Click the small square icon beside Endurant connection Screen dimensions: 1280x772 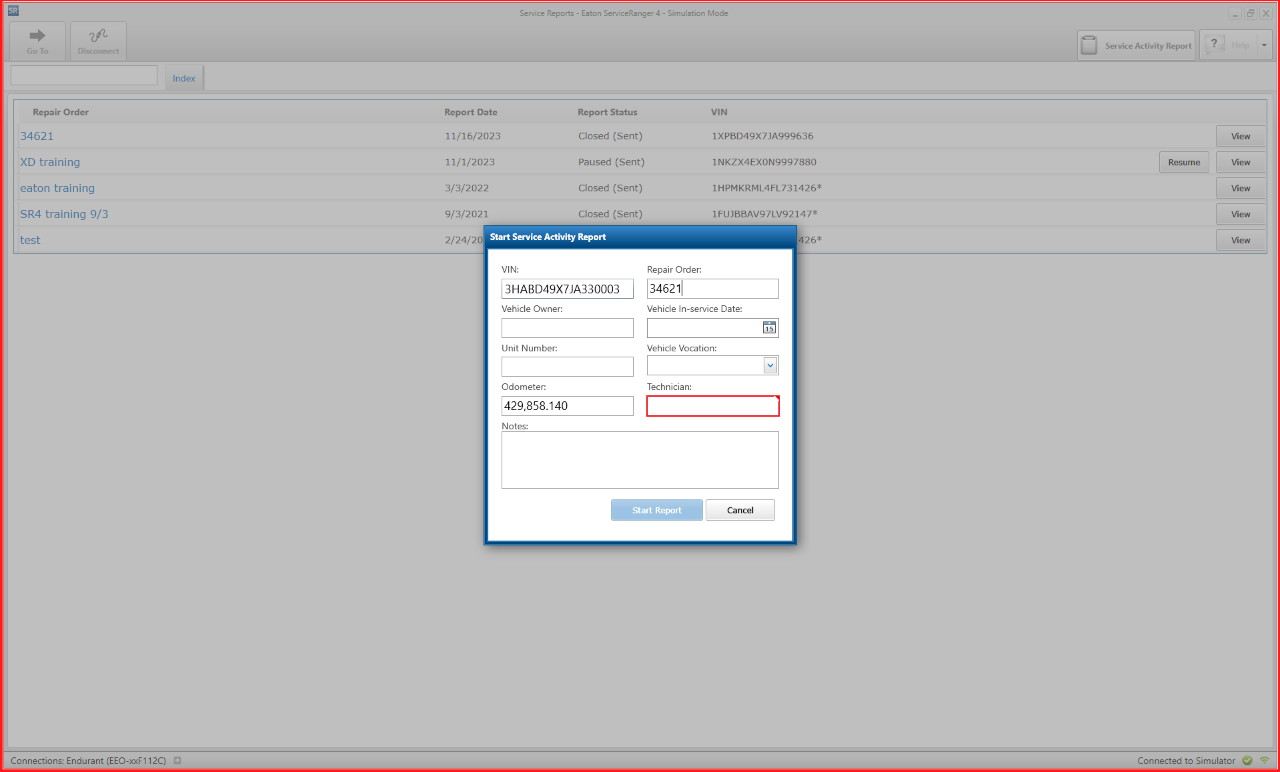pyautogui.click(x=177, y=761)
